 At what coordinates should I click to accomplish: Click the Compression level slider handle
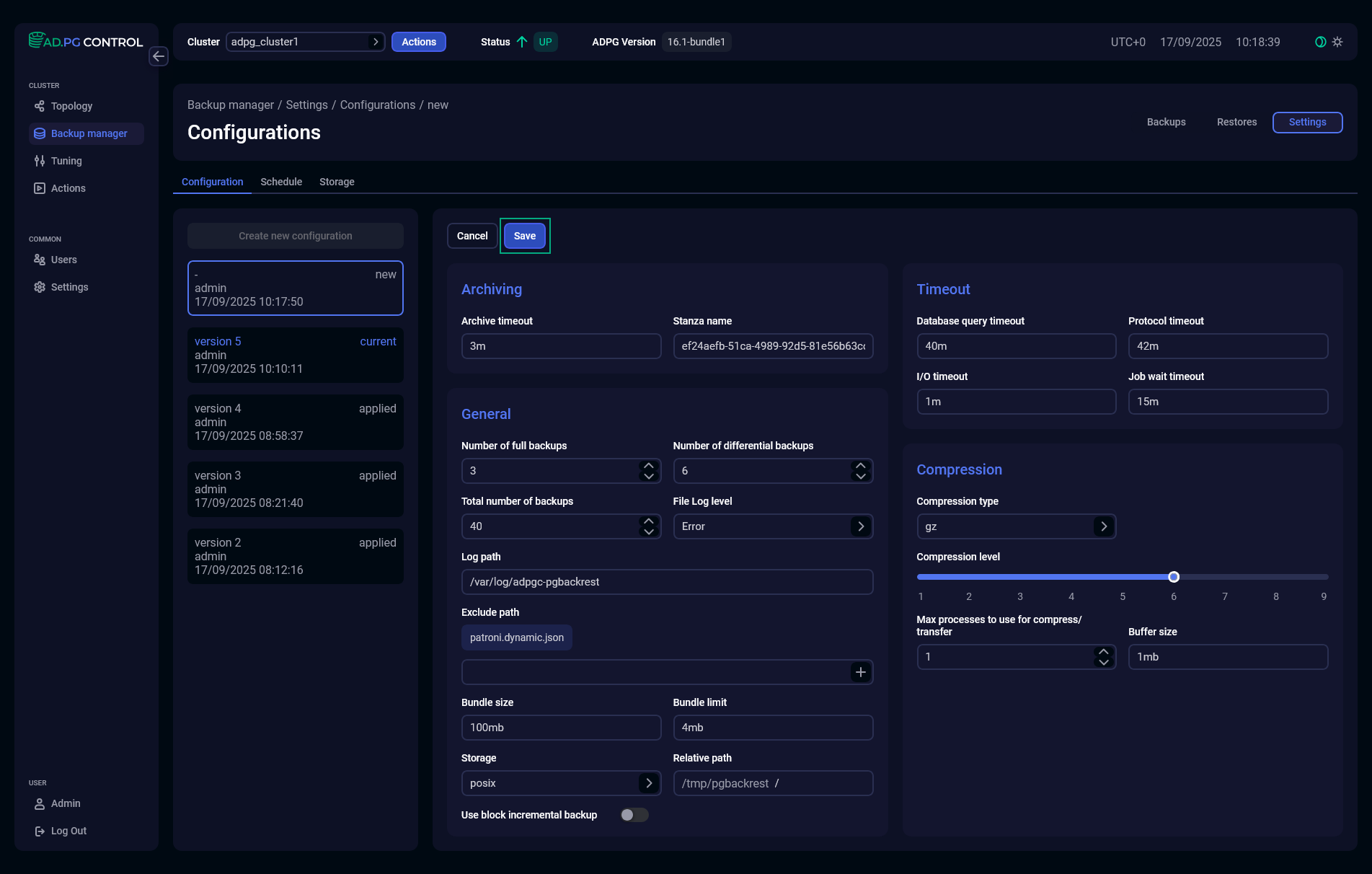[1174, 577]
